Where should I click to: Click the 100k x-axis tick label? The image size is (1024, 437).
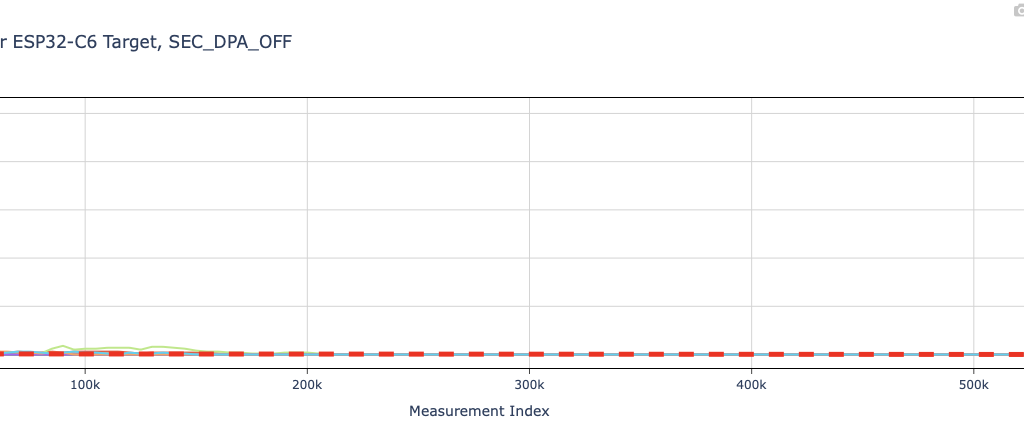pos(85,385)
